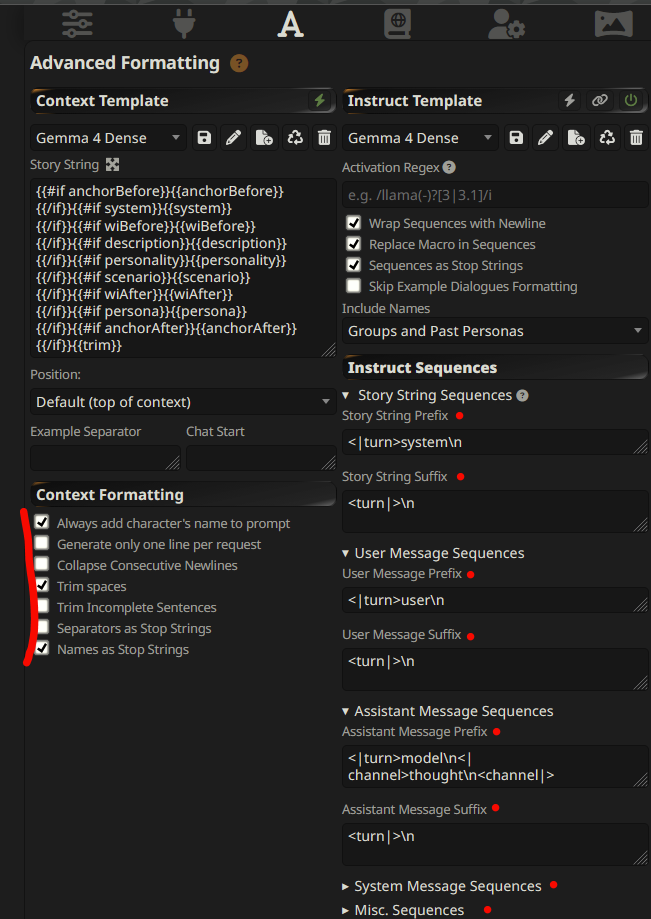651x919 pixels.
Task: Open User Settings person-gear icon
Action: [x=506, y=25]
